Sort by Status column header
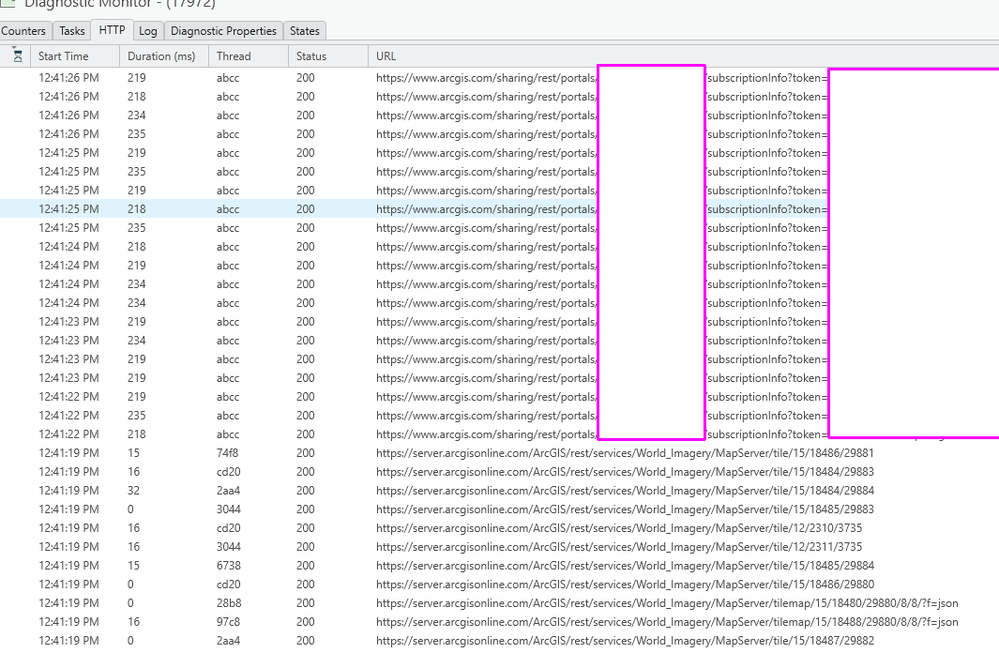999x655 pixels. (328, 56)
